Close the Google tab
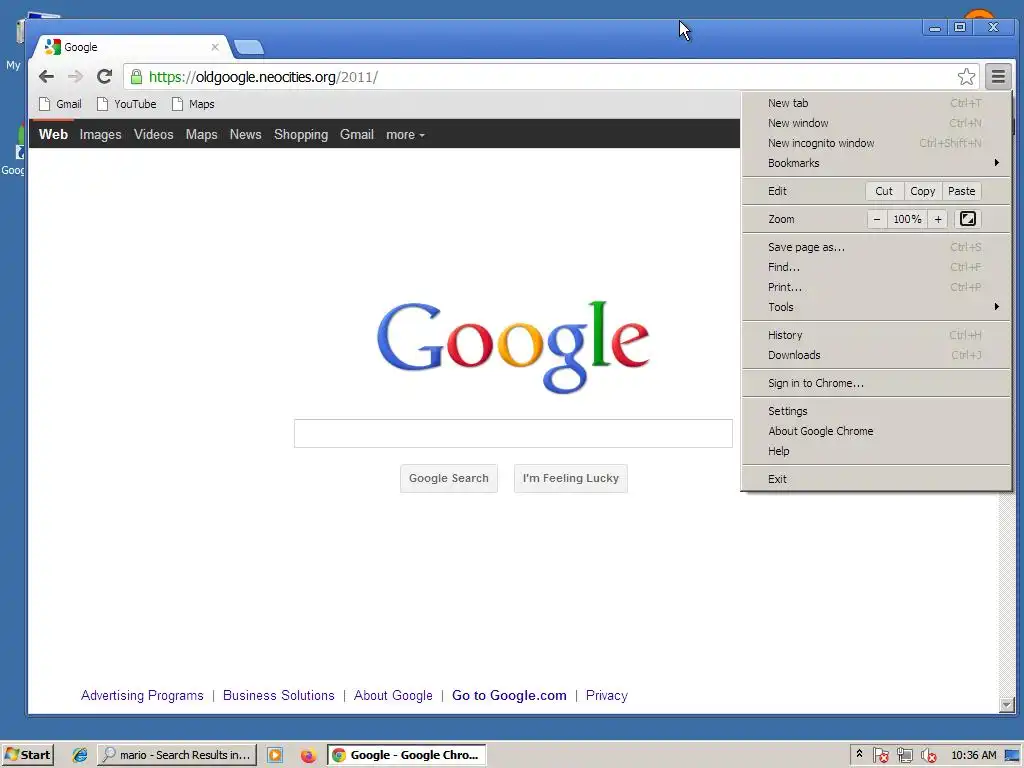This screenshot has height=768, width=1024. [215, 47]
